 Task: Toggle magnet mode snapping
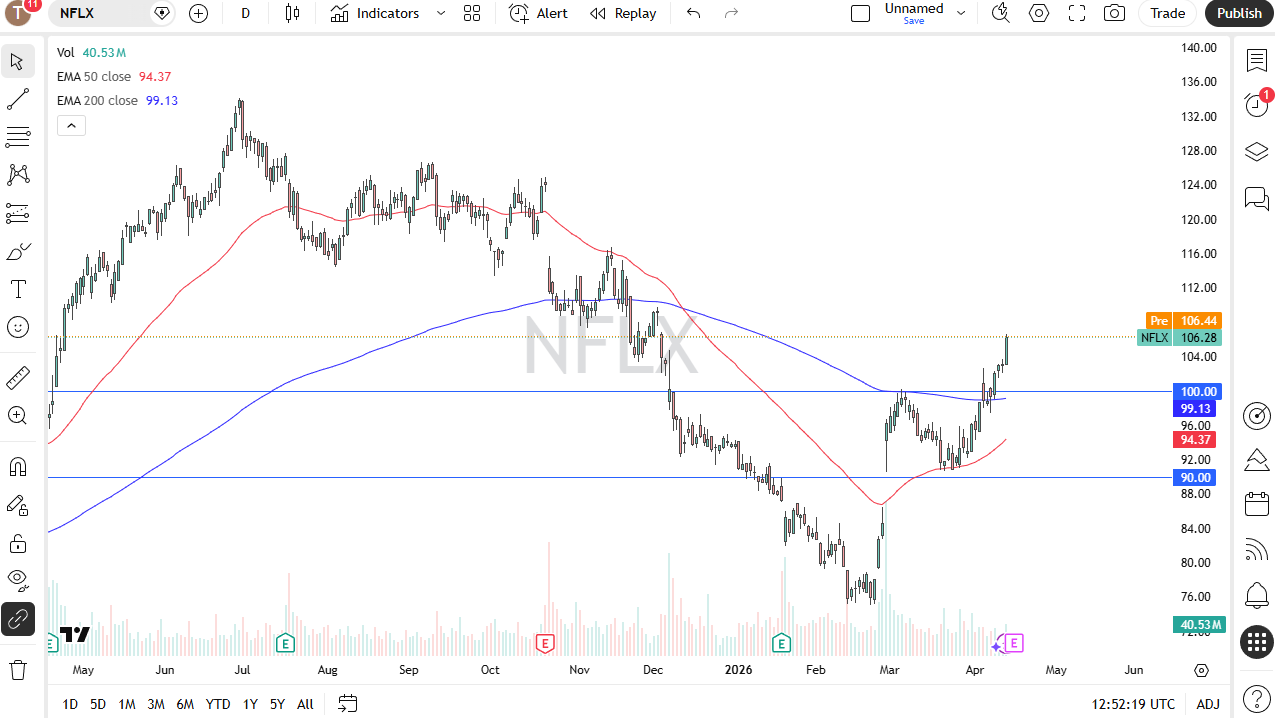coord(17,467)
